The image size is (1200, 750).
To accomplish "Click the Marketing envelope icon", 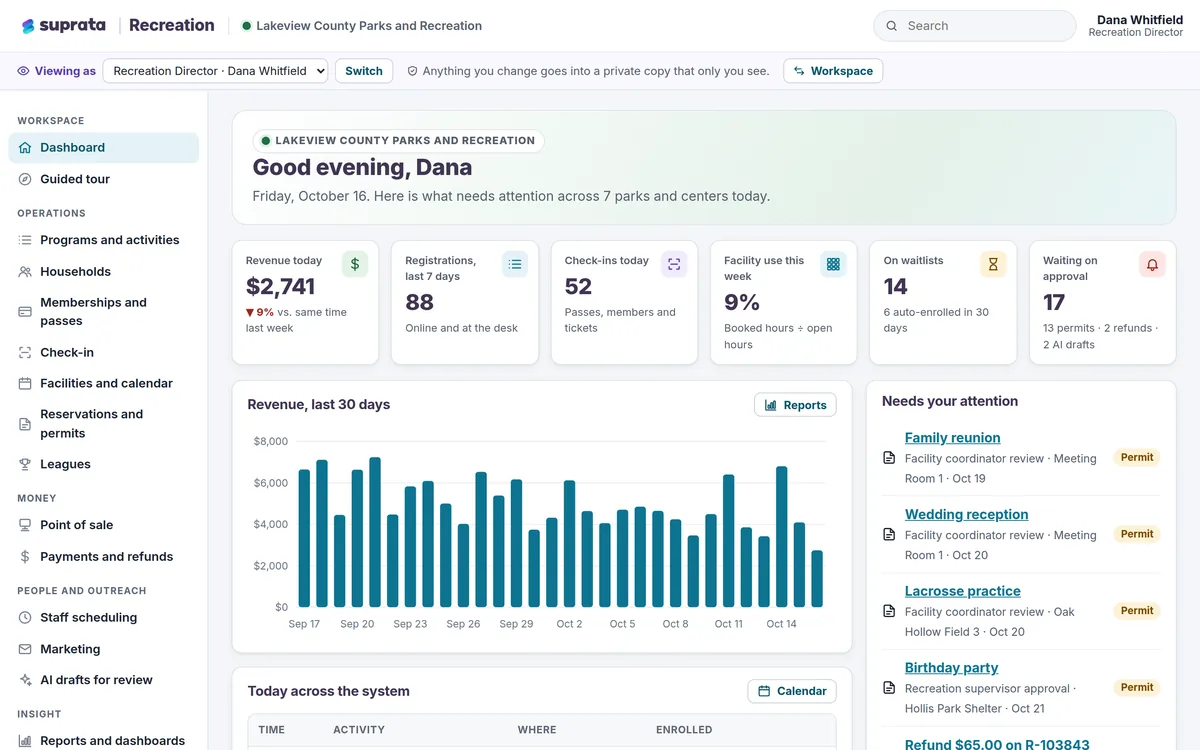I will (25, 650).
